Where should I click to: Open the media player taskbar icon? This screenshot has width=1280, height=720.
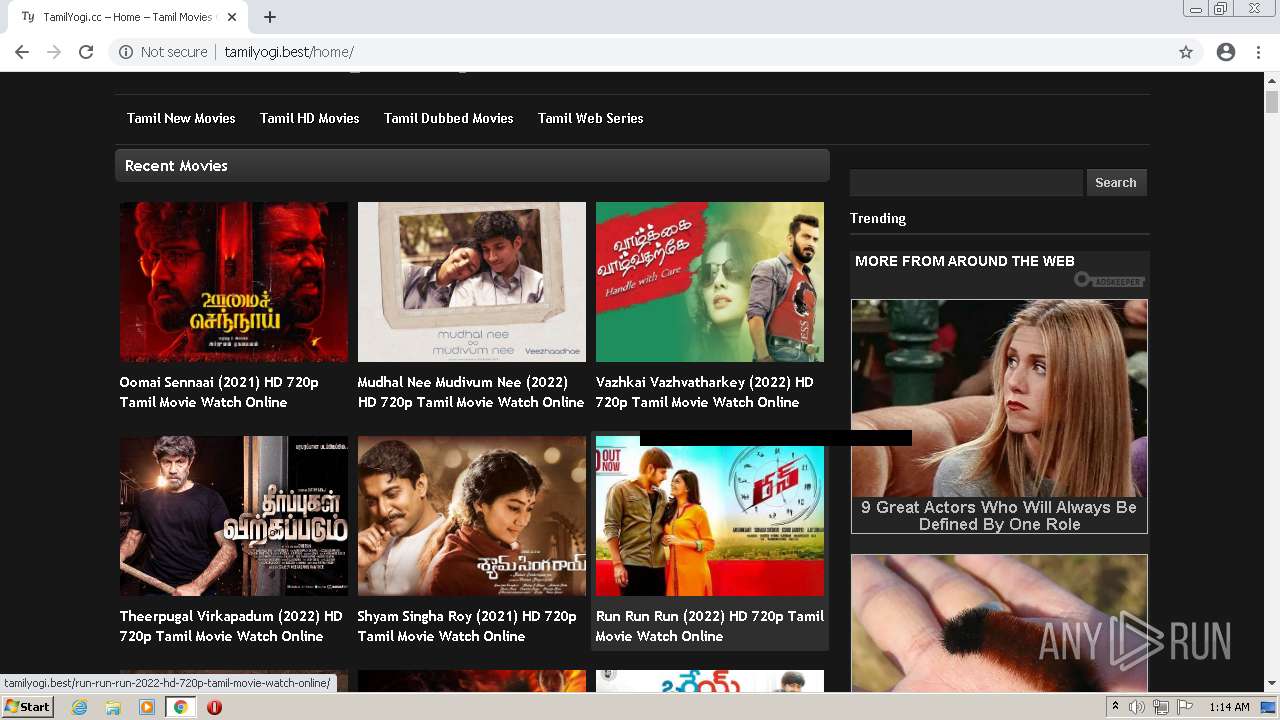pyautogui.click(x=147, y=707)
